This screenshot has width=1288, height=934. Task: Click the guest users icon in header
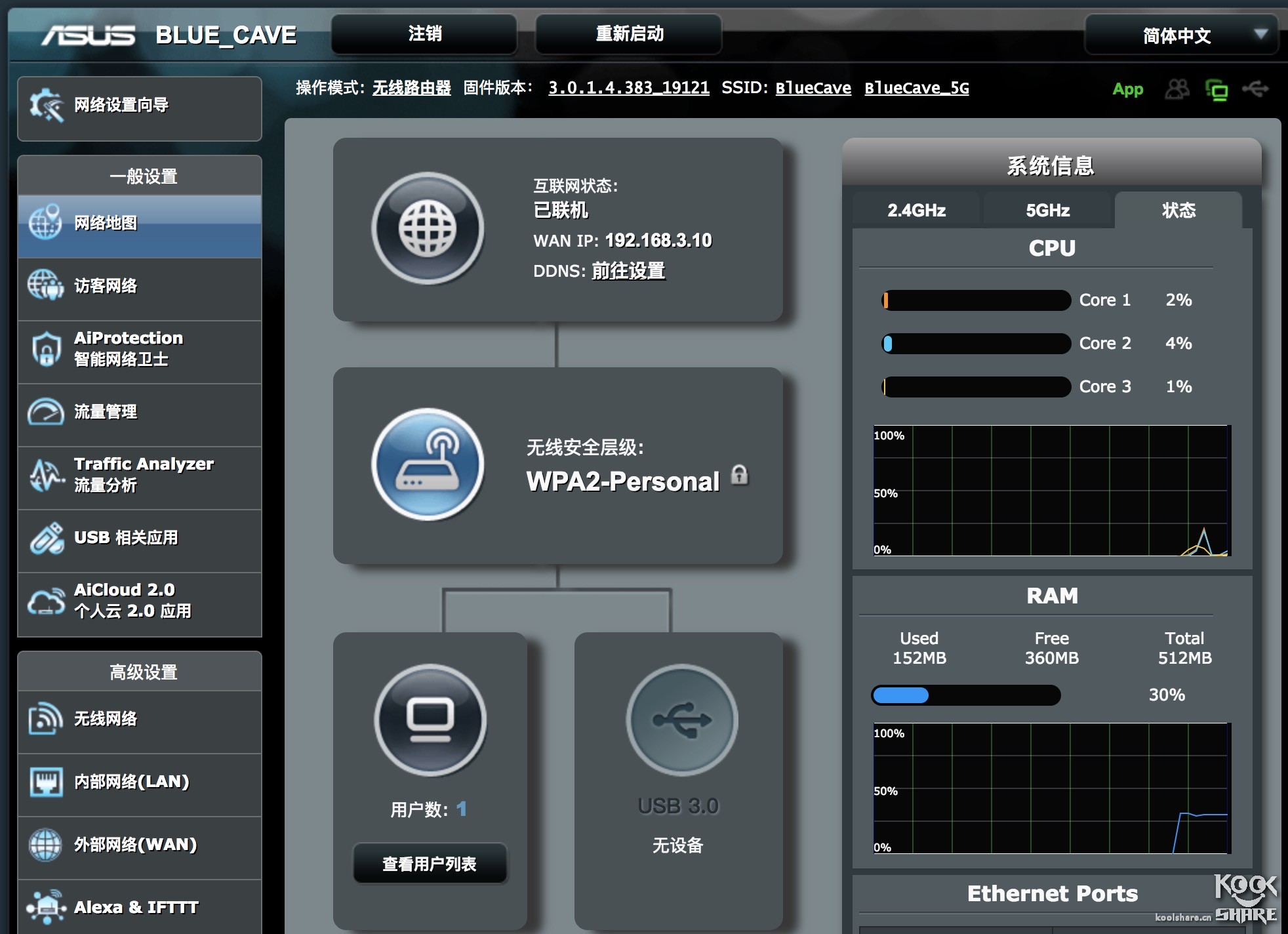pos(1177,89)
